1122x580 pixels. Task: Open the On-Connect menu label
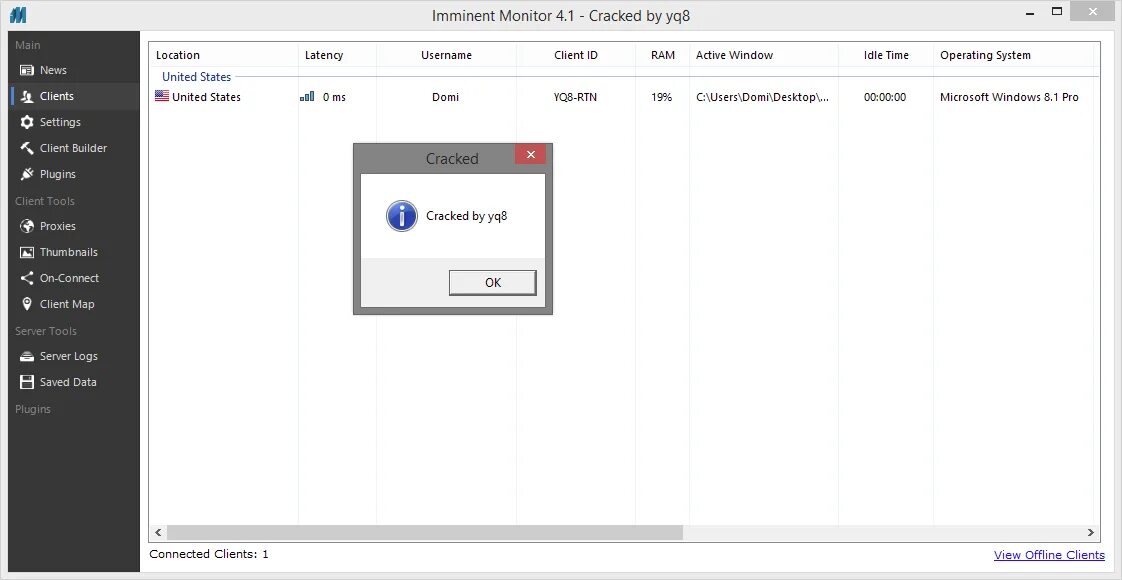click(x=69, y=278)
